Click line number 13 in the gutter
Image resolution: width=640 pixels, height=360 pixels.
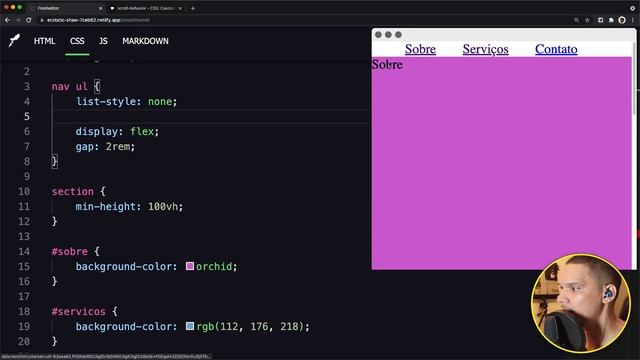24,236
